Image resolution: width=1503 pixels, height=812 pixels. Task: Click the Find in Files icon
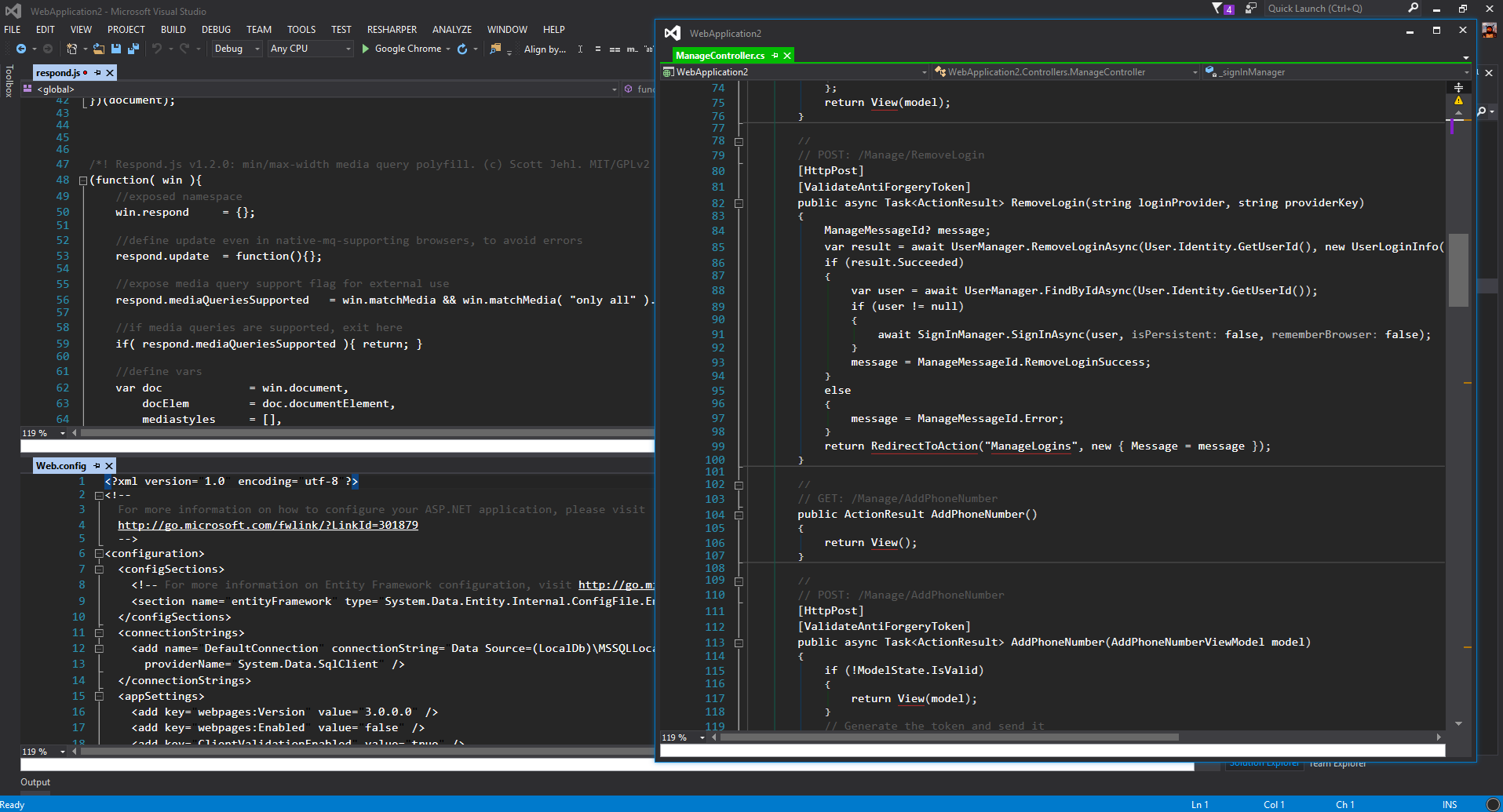pyautogui.click(x=495, y=49)
